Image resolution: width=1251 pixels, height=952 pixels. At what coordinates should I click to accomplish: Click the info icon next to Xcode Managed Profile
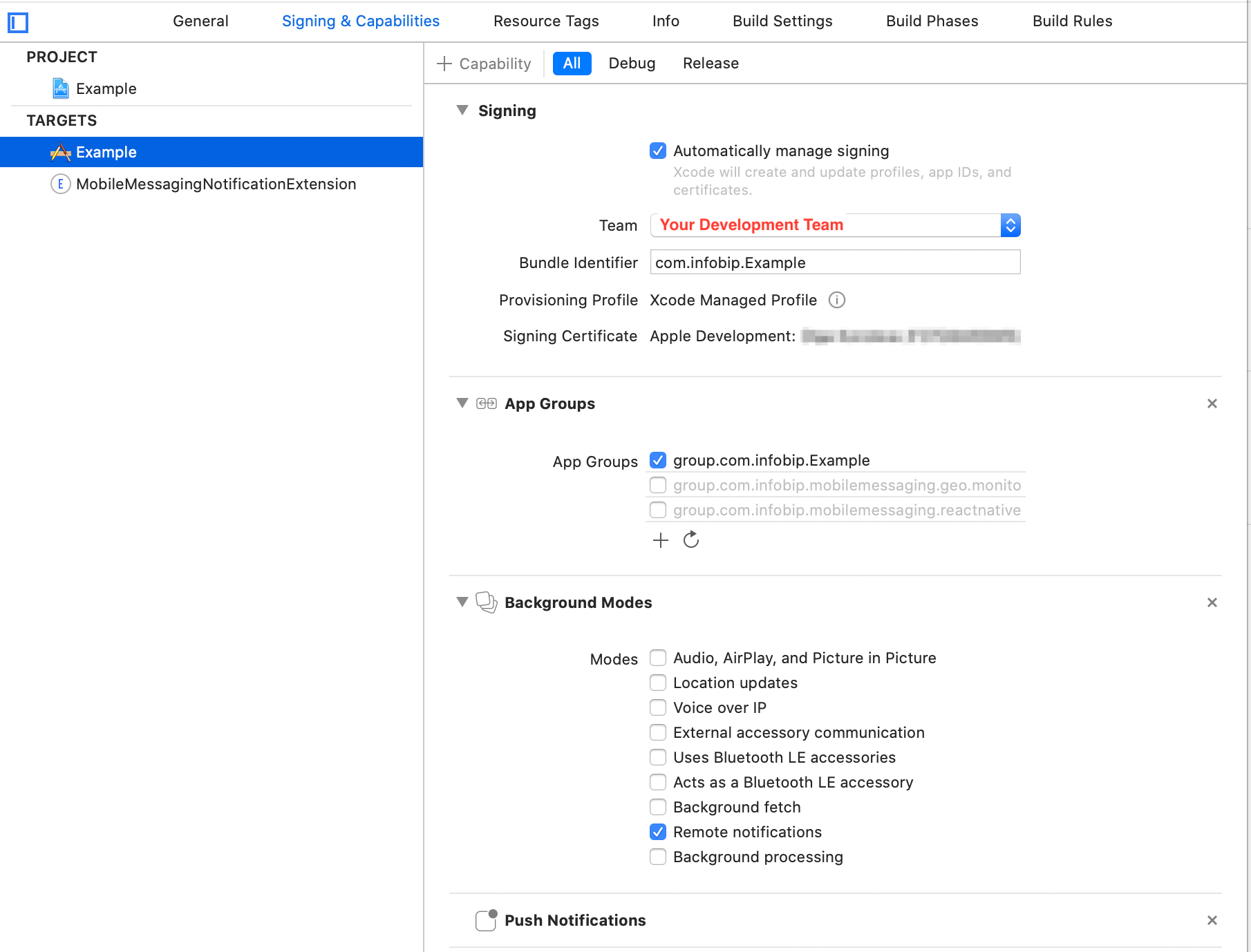tap(837, 300)
